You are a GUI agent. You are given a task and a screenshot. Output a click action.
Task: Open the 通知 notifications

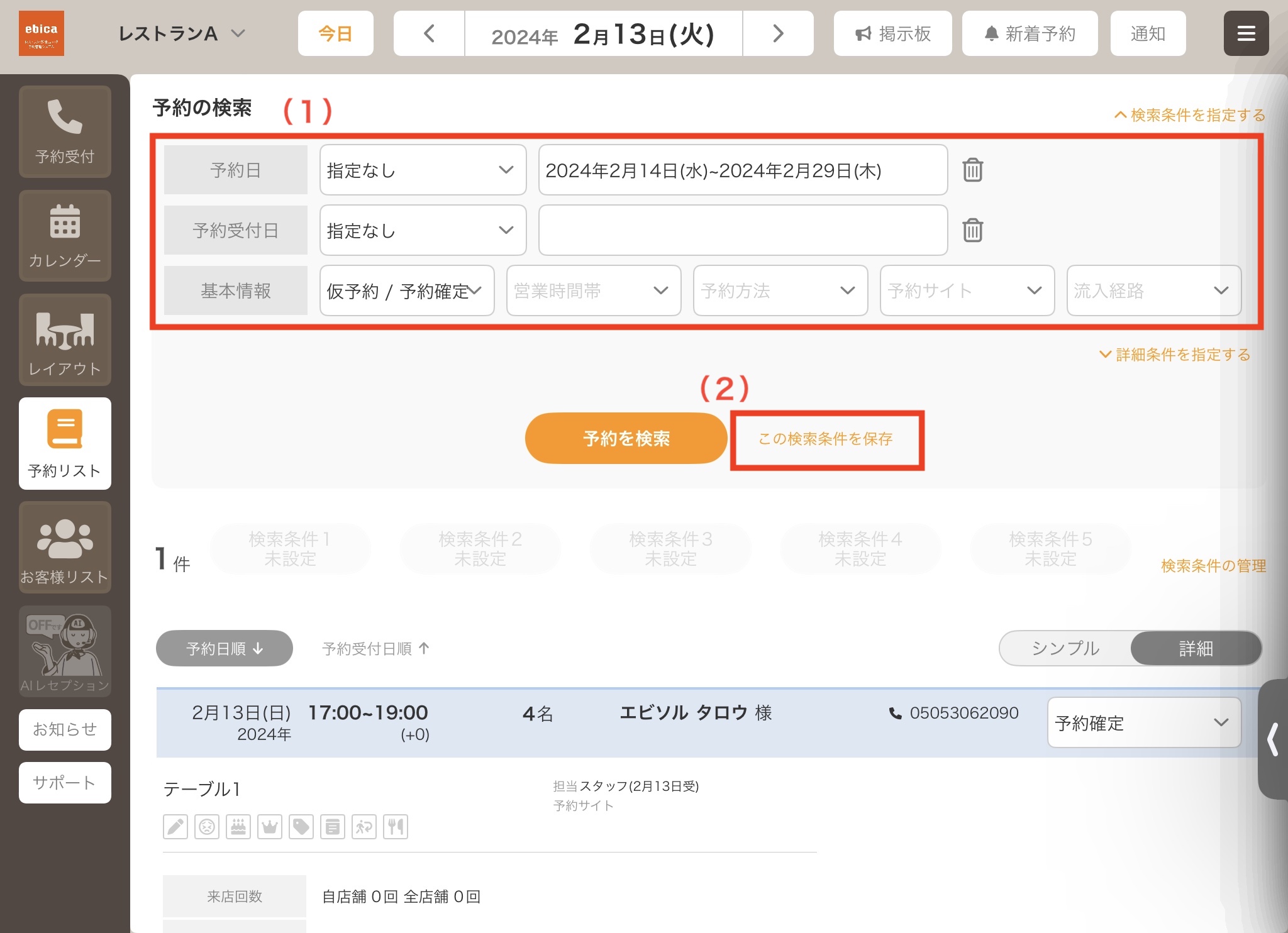point(1148,33)
